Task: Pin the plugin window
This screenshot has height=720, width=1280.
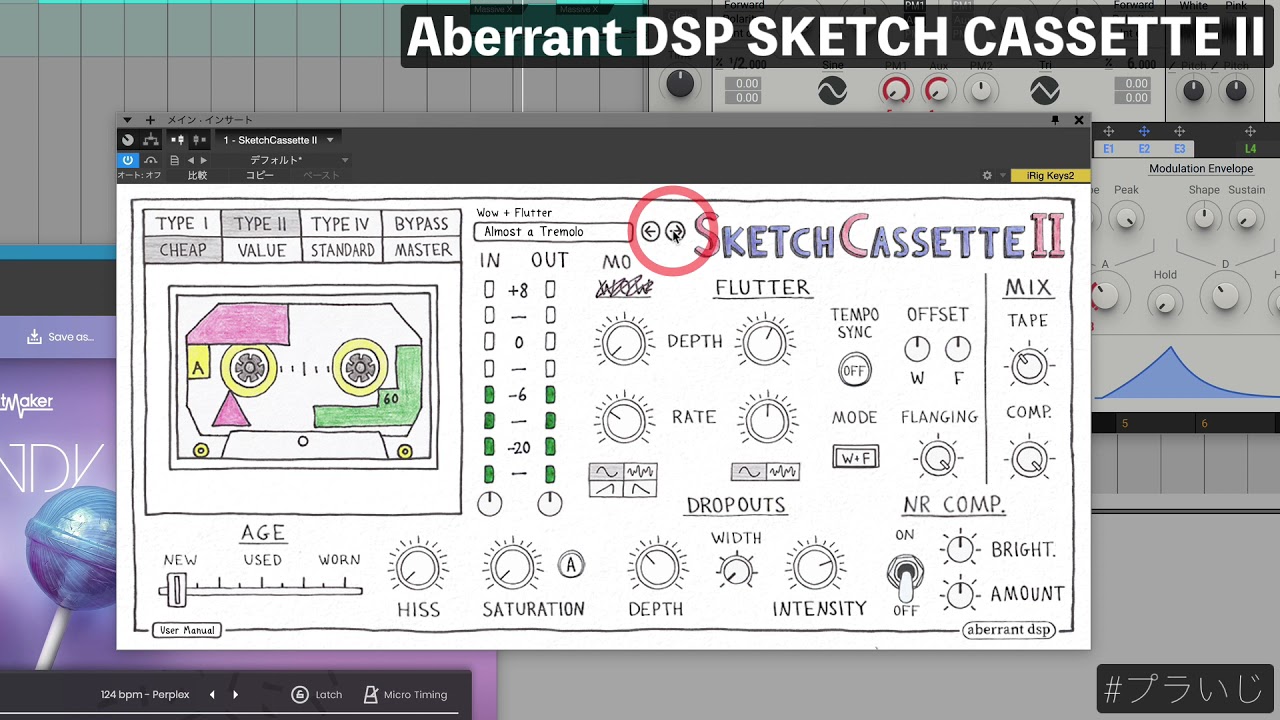Action: (1055, 120)
